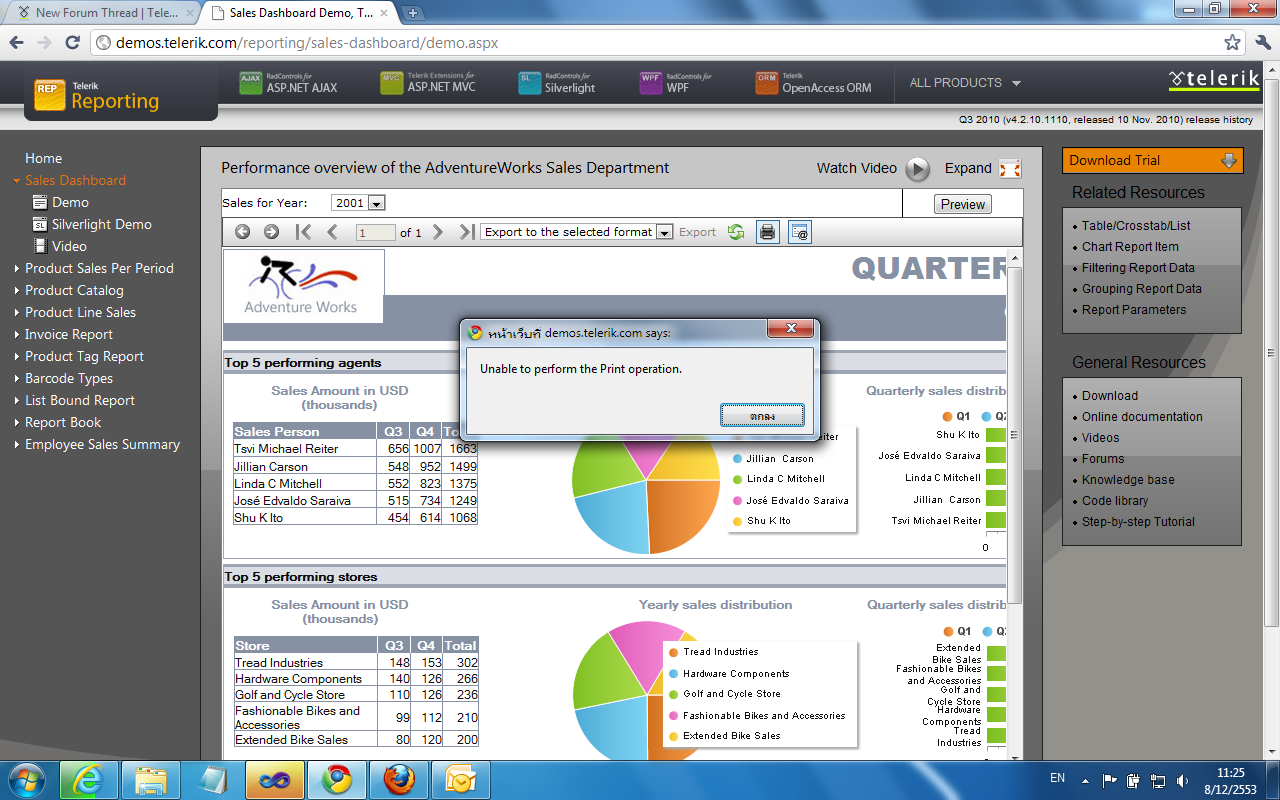Image resolution: width=1280 pixels, height=800 pixels.
Task: Expand the Product Line Sales item
Action: (17, 313)
